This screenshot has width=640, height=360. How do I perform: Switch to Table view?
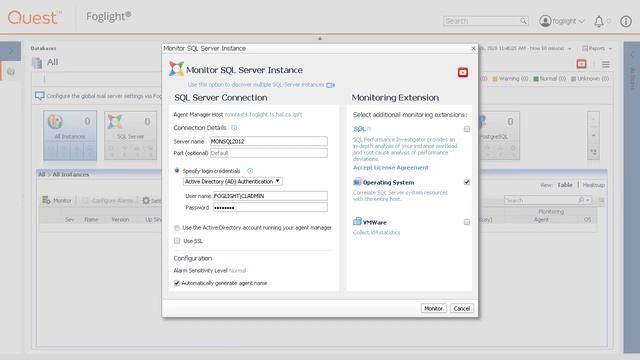point(565,185)
